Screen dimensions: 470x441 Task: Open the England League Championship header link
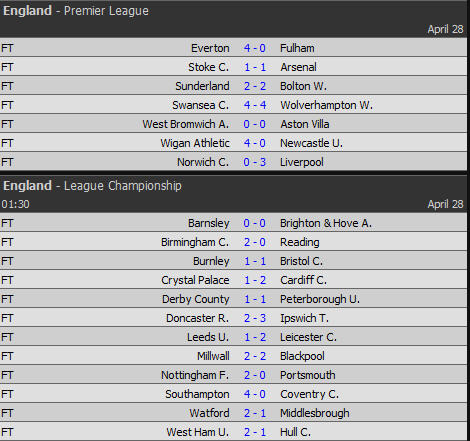pyautogui.click(x=92, y=186)
